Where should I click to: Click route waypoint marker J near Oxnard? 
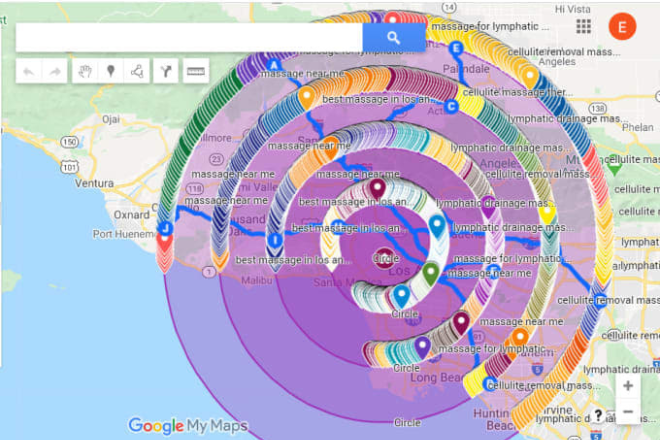165,228
